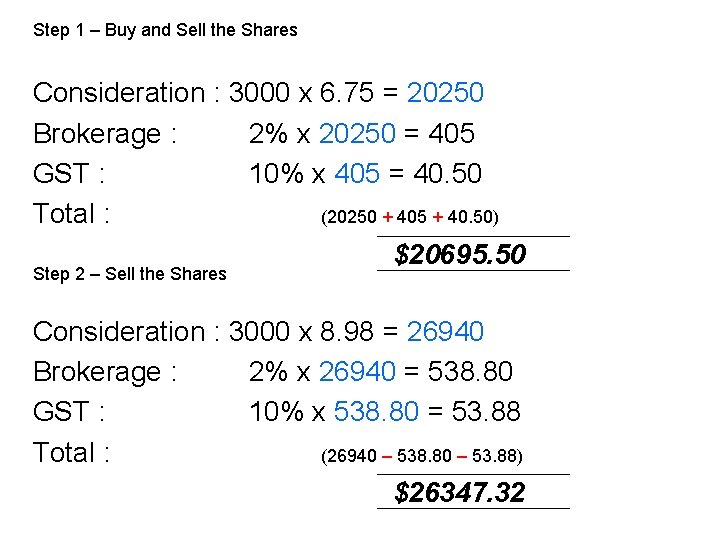Viewport: 720px width, 540px height.
Task: Click the 'GST :' label under Step 1
Action: 69,174
